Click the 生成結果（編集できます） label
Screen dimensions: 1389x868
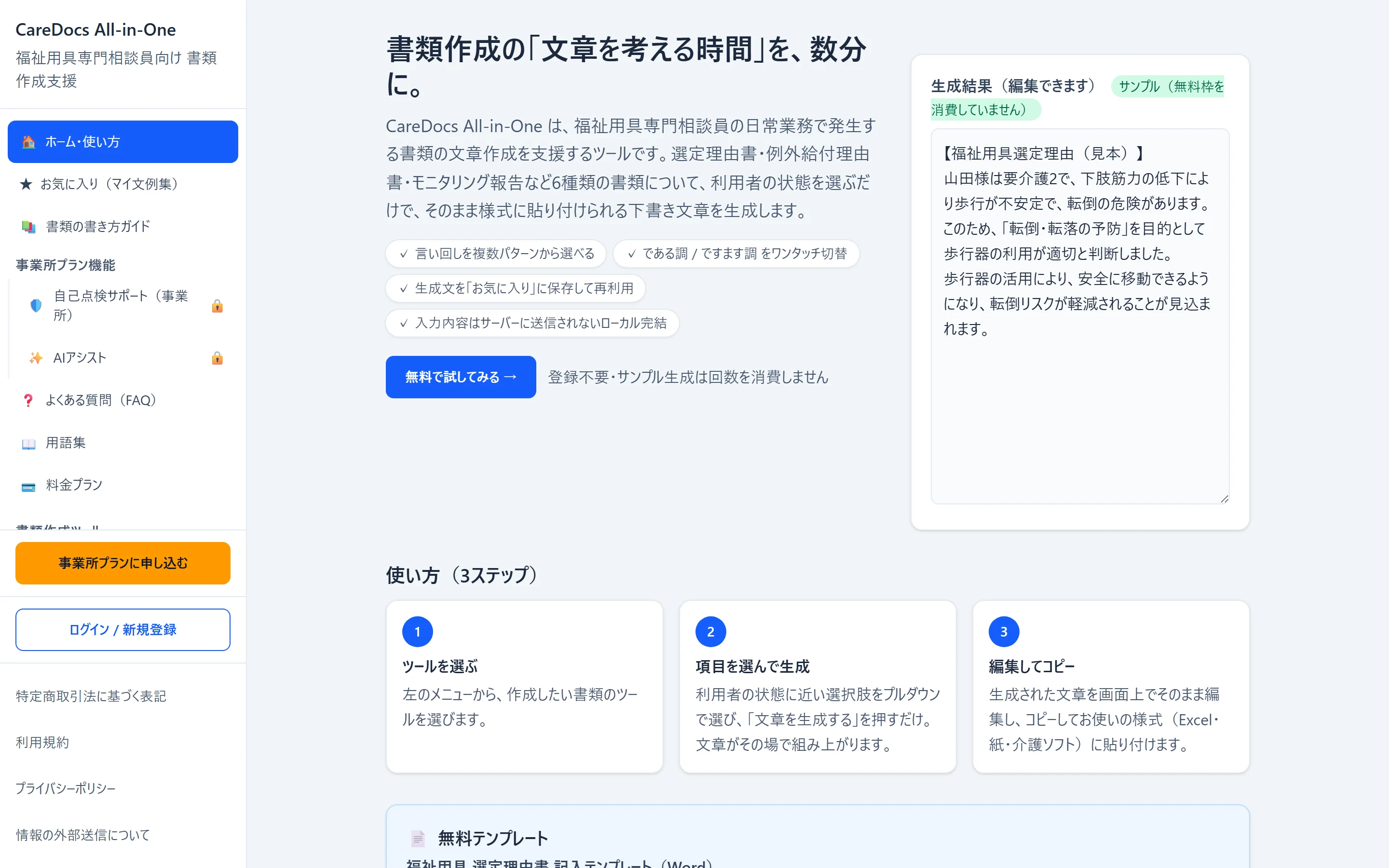click(1014, 86)
